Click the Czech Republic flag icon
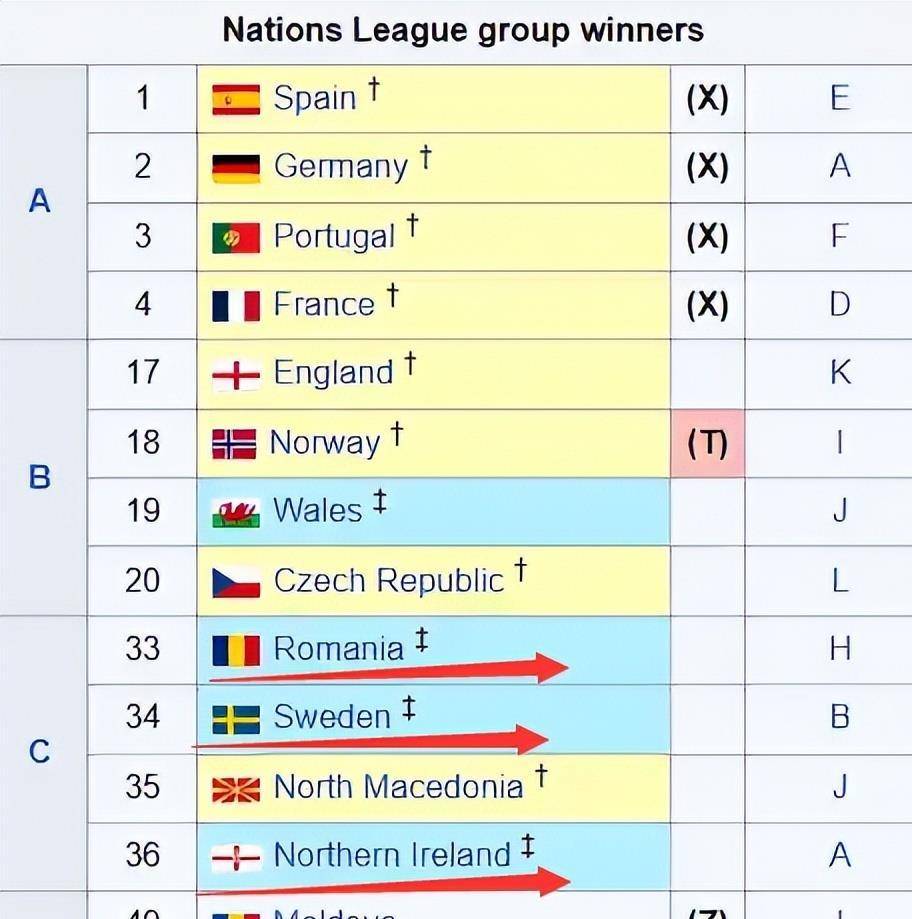Image resolution: width=912 pixels, height=919 pixels. [x=236, y=581]
